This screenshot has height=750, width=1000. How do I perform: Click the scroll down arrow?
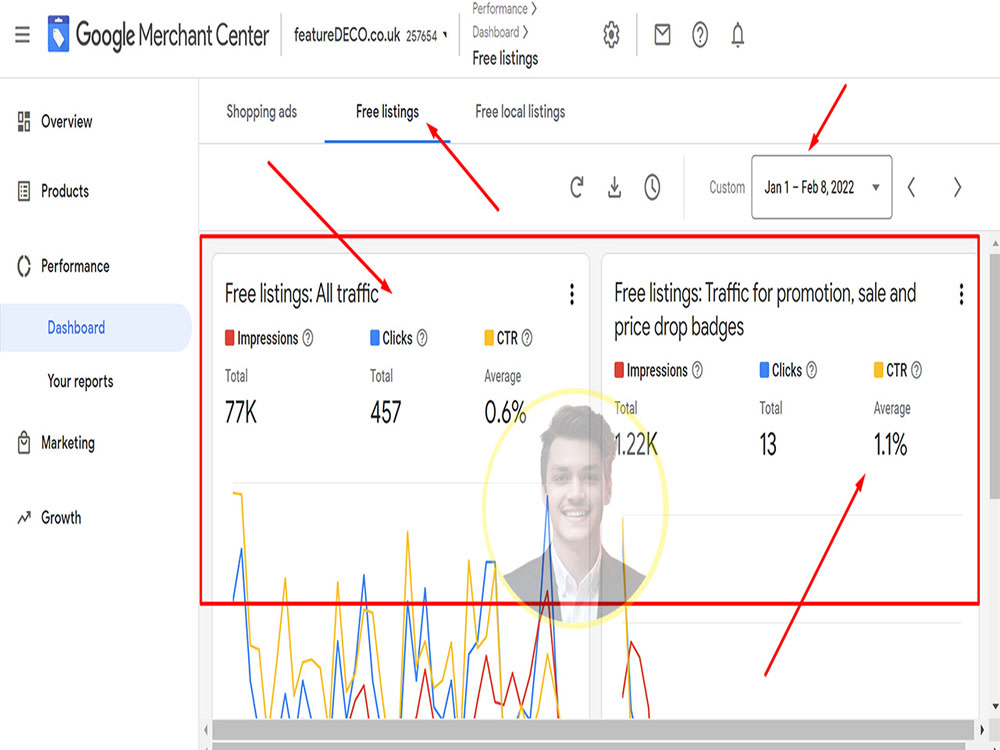click(994, 707)
